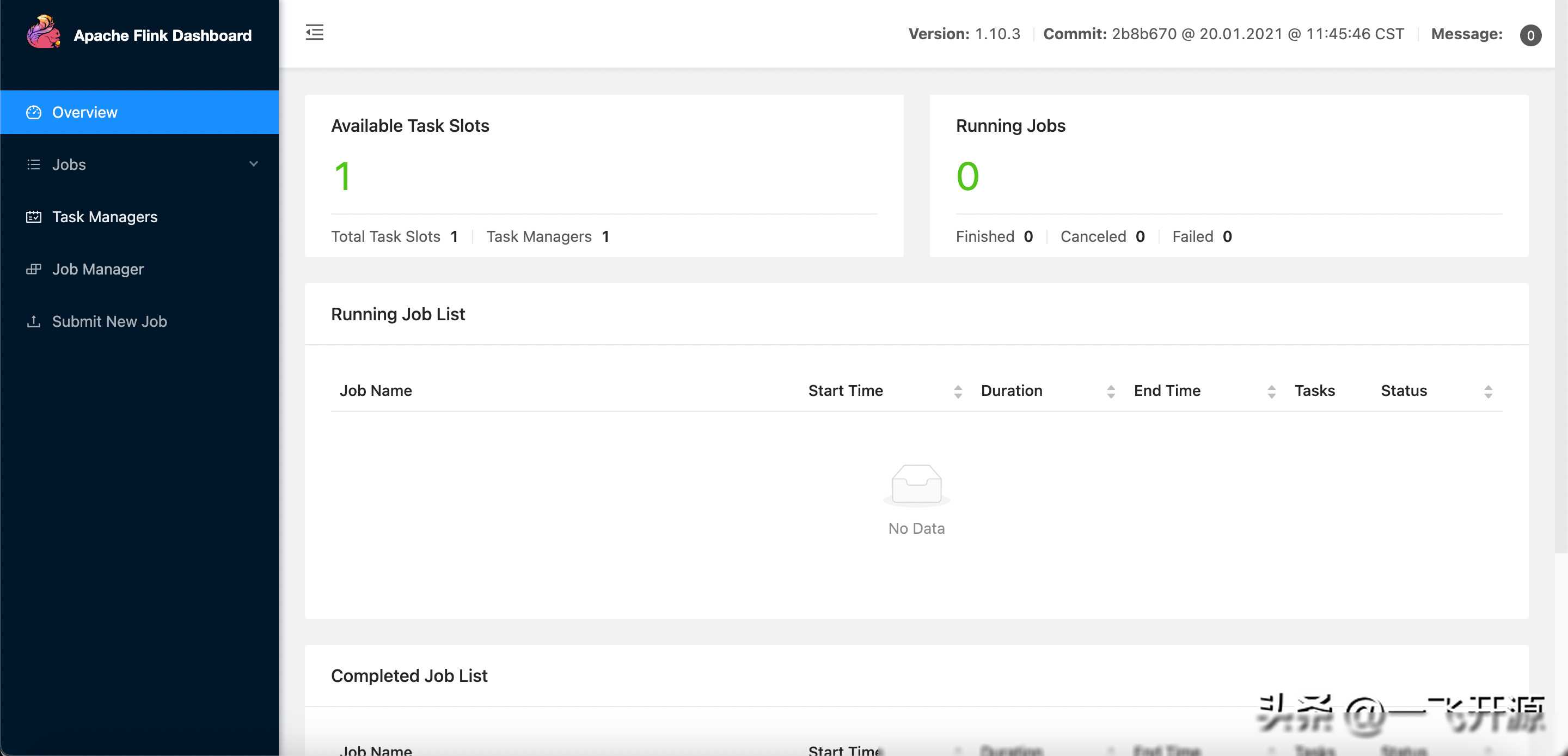This screenshot has height=756, width=1568.
Task: Click the Overview dashboard icon
Action: click(33, 112)
